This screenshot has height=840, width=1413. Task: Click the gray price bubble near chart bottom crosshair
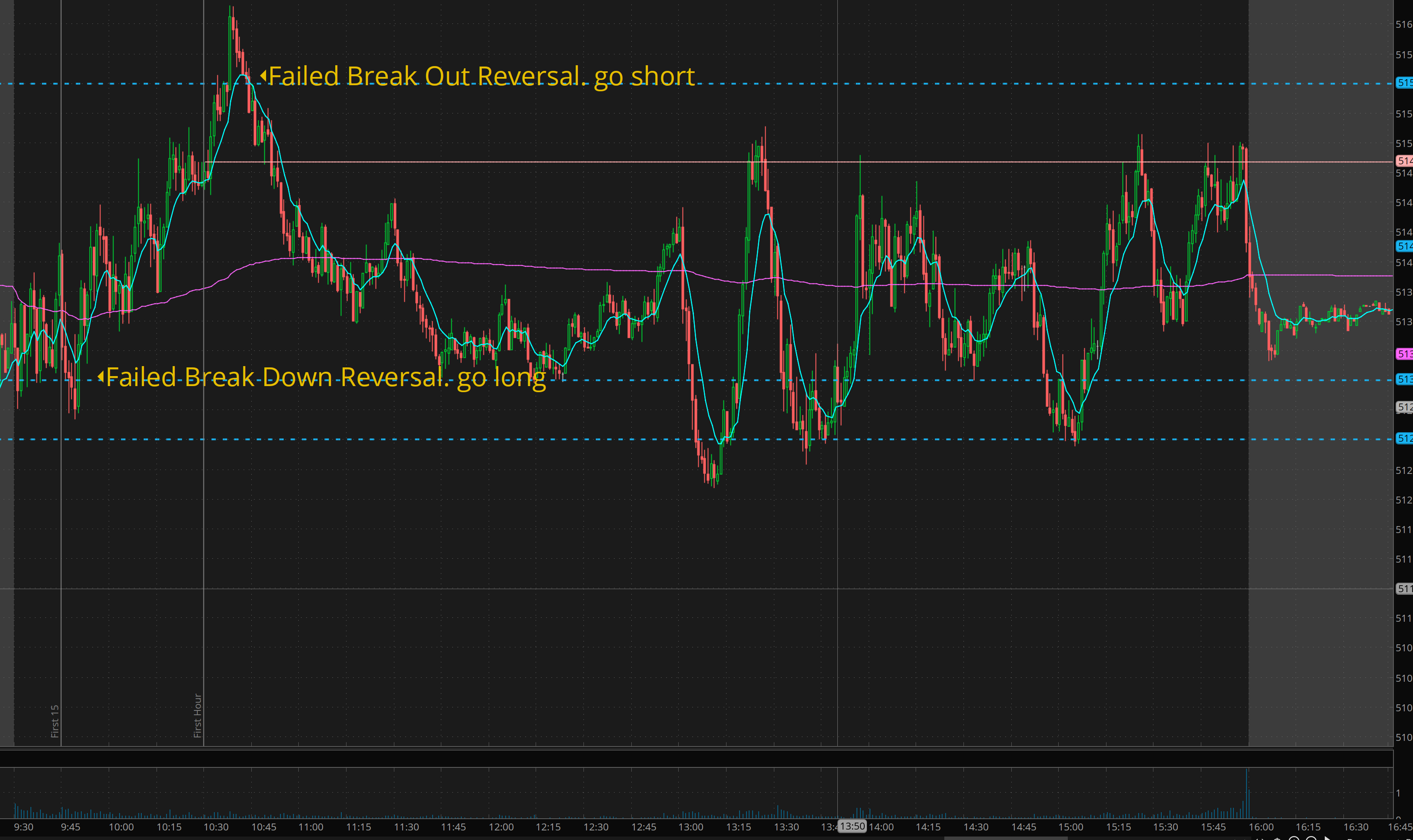pos(1404,589)
